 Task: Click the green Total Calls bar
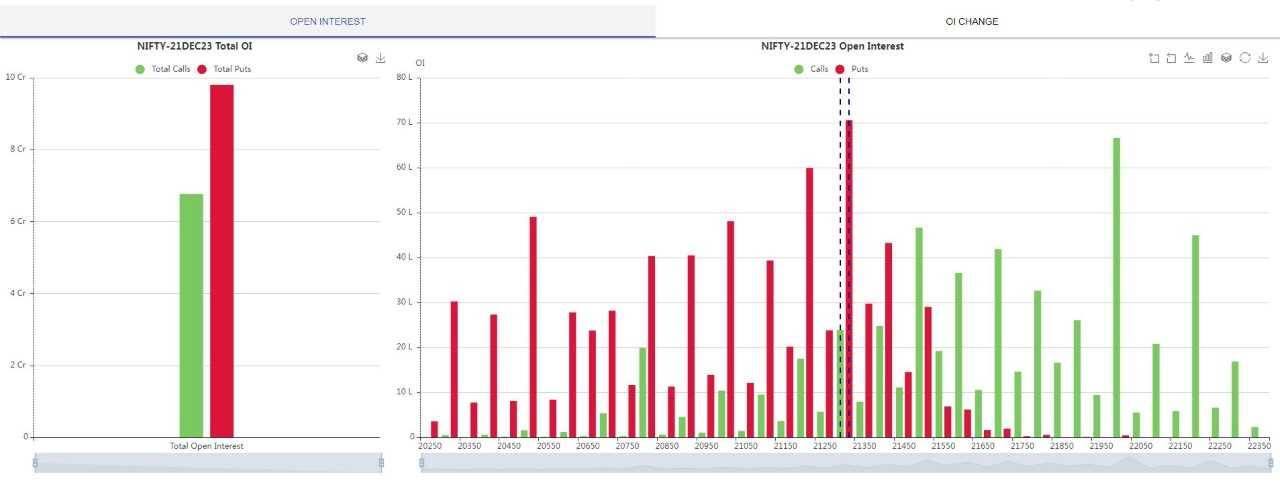tap(191, 315)
